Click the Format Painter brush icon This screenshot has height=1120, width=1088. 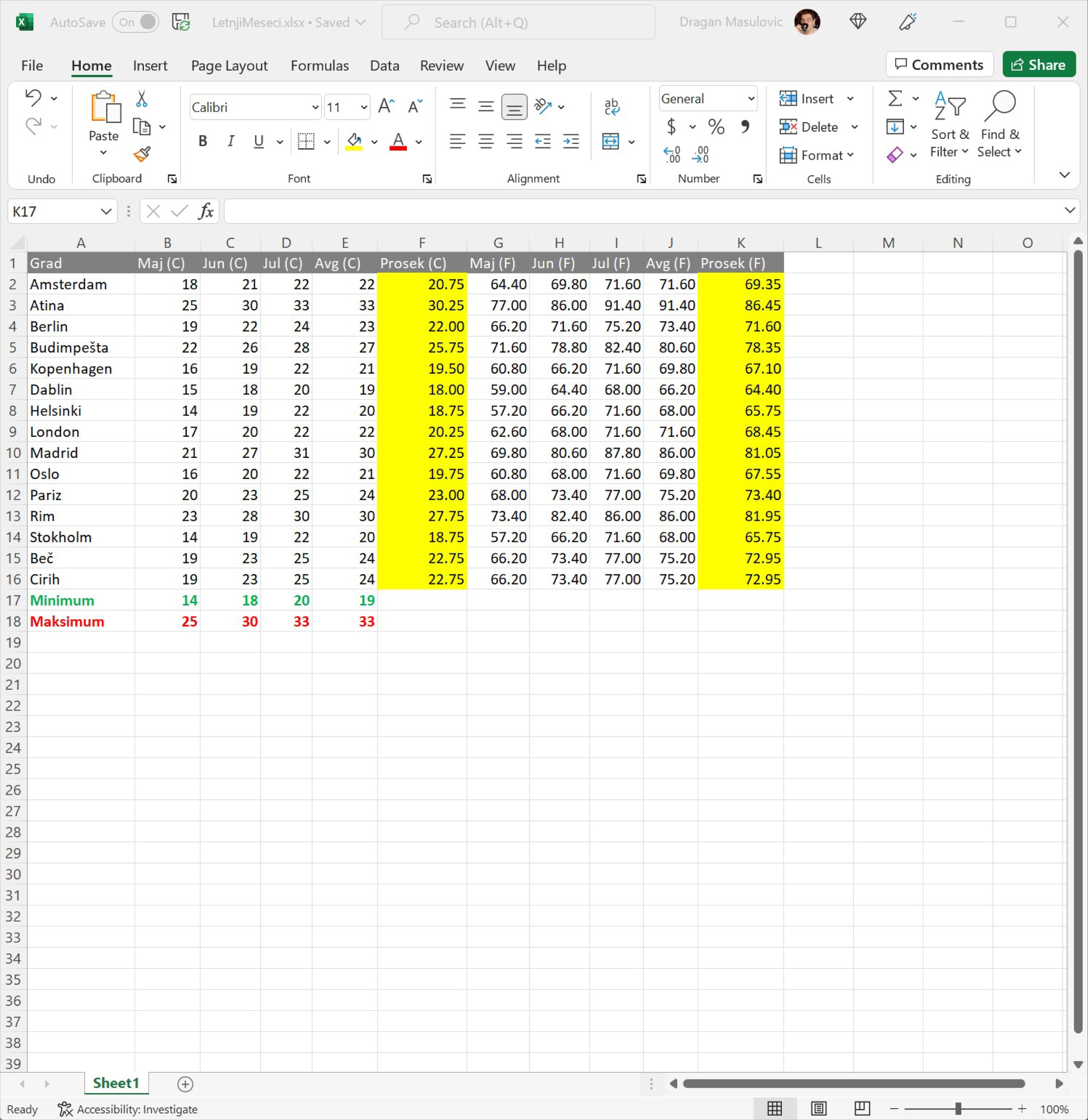point(142,154)
